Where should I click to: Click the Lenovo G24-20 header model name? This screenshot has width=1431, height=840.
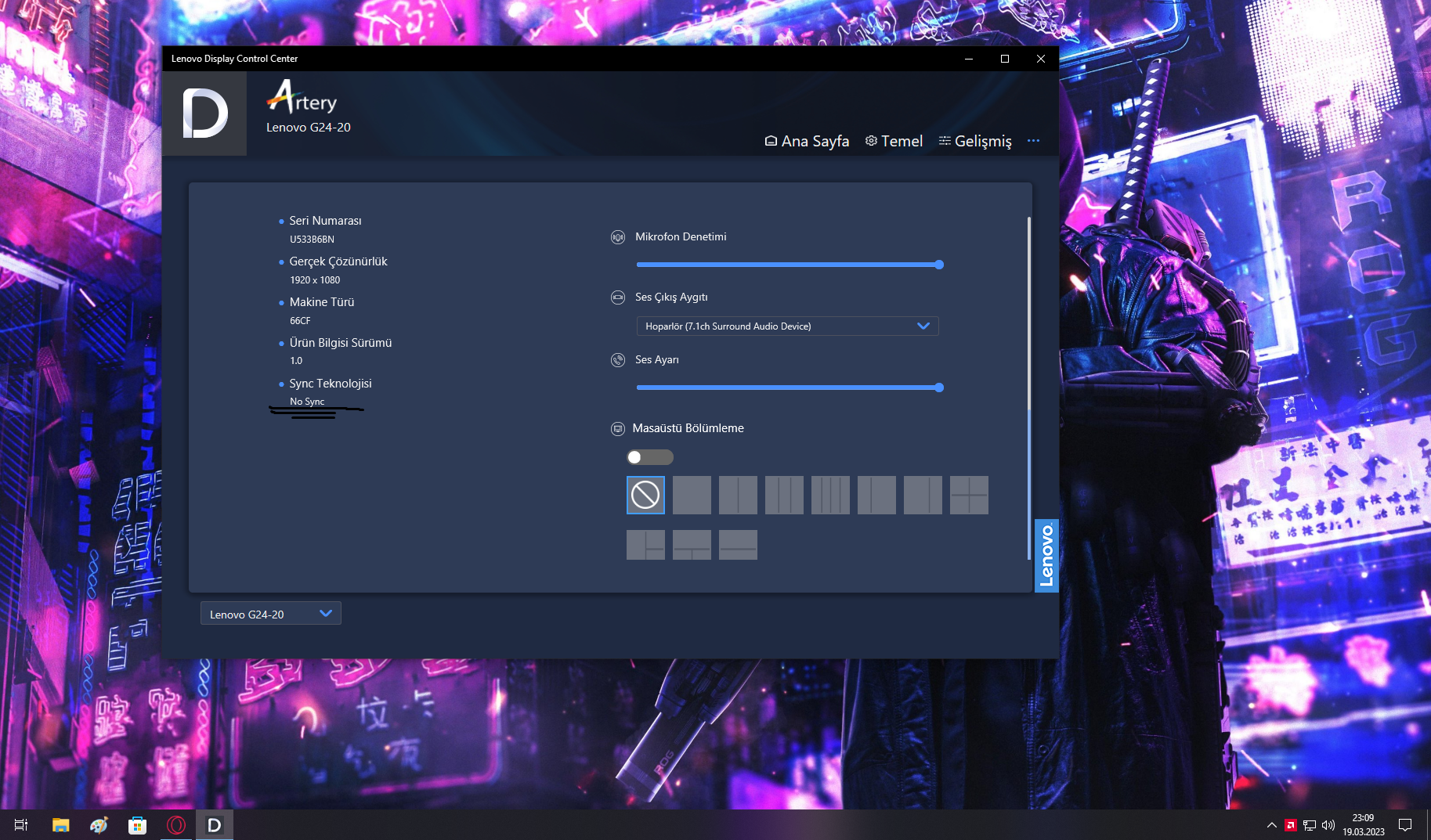coord(309,127)
